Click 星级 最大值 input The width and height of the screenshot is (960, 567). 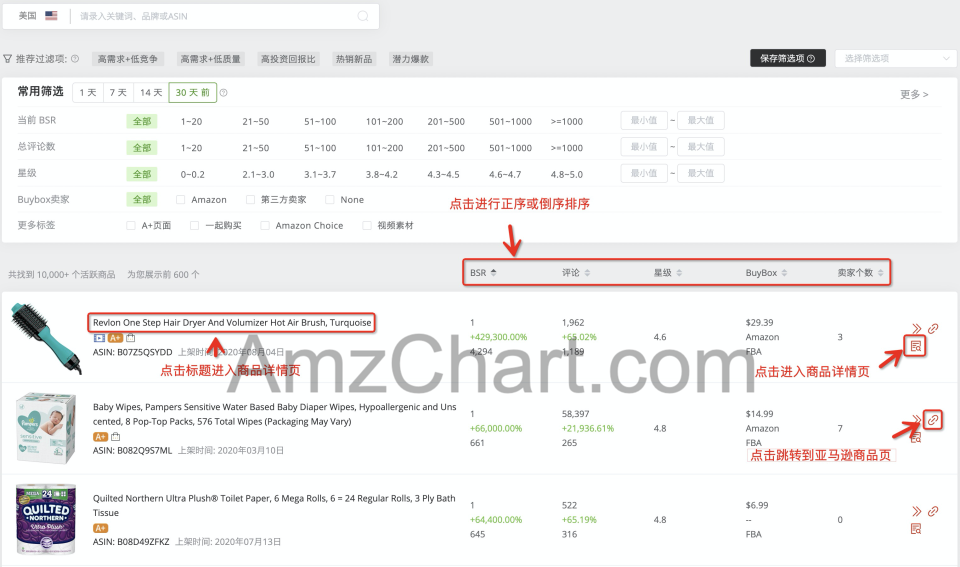pos(701,173)
